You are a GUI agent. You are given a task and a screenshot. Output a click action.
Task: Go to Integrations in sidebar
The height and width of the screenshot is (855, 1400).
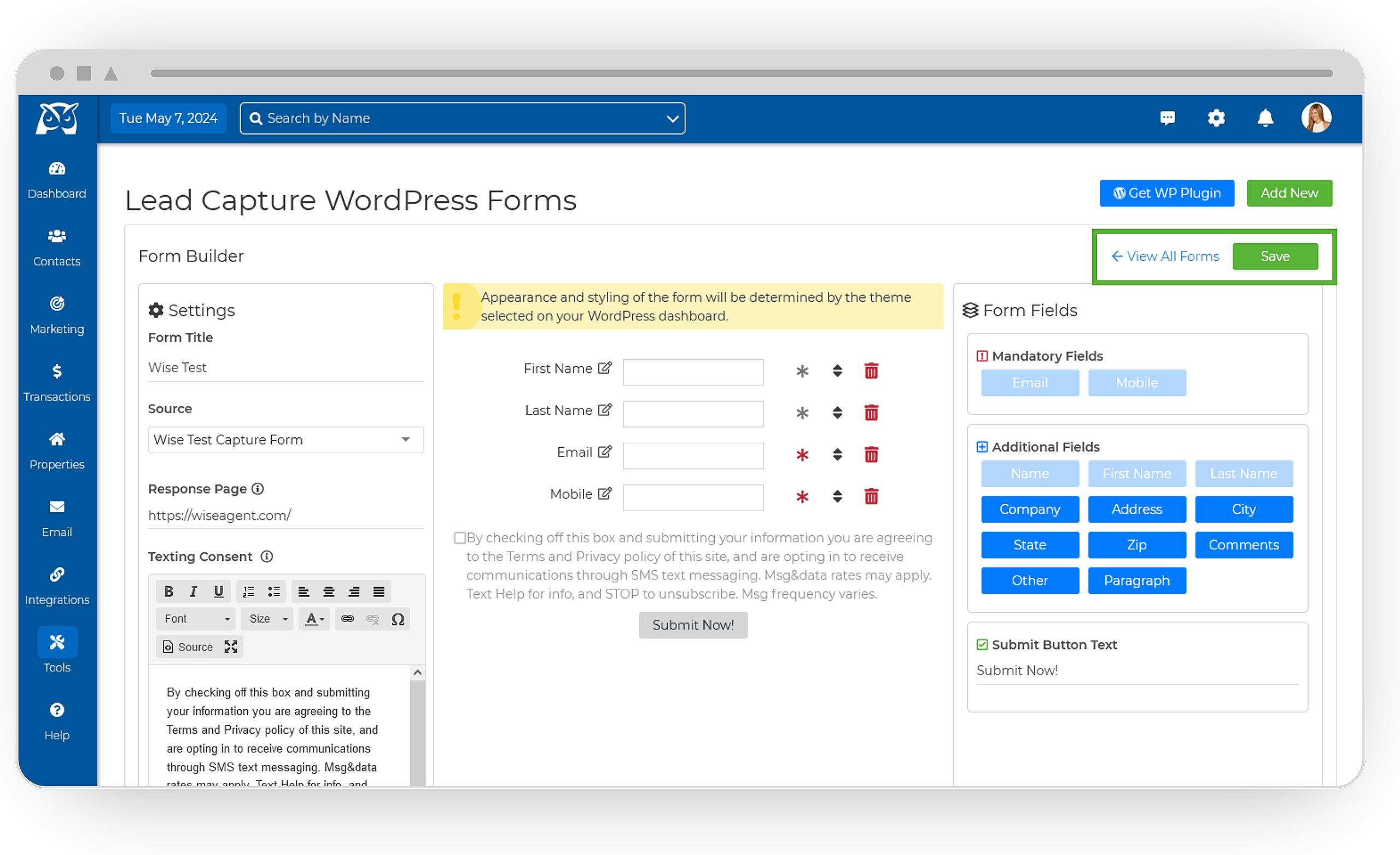tap(57, 586)
